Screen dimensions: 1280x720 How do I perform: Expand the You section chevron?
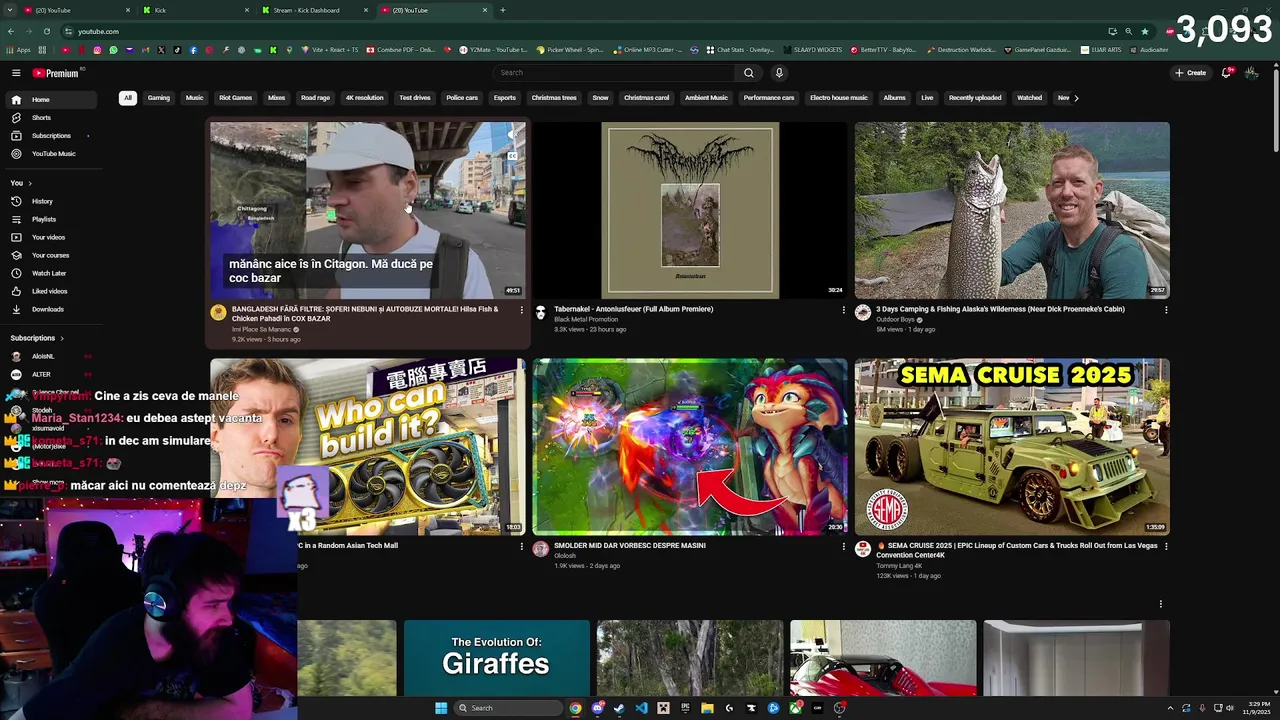(x=30, y=183)
